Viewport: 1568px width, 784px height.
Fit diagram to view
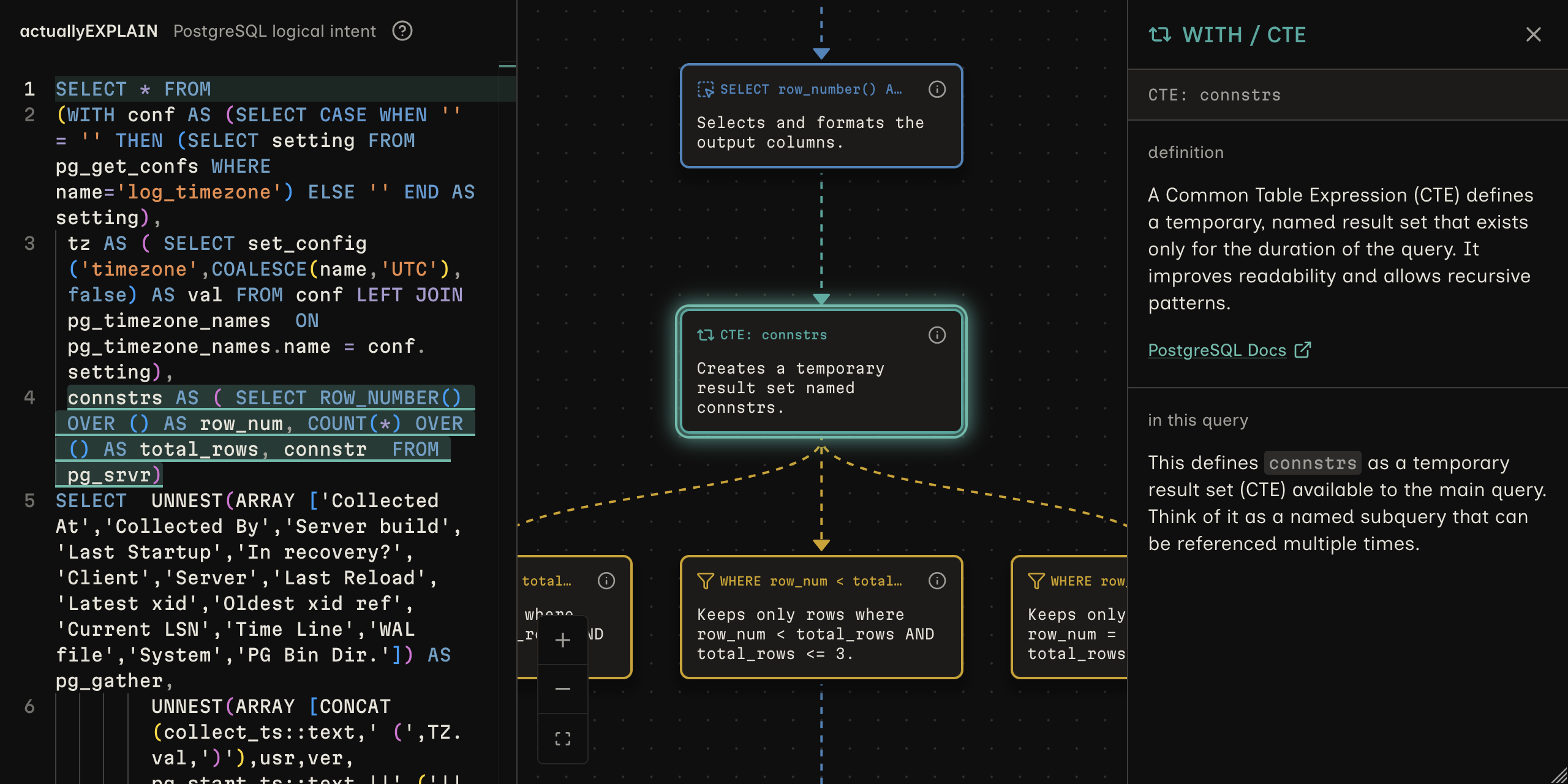click(x=563, y=739)
